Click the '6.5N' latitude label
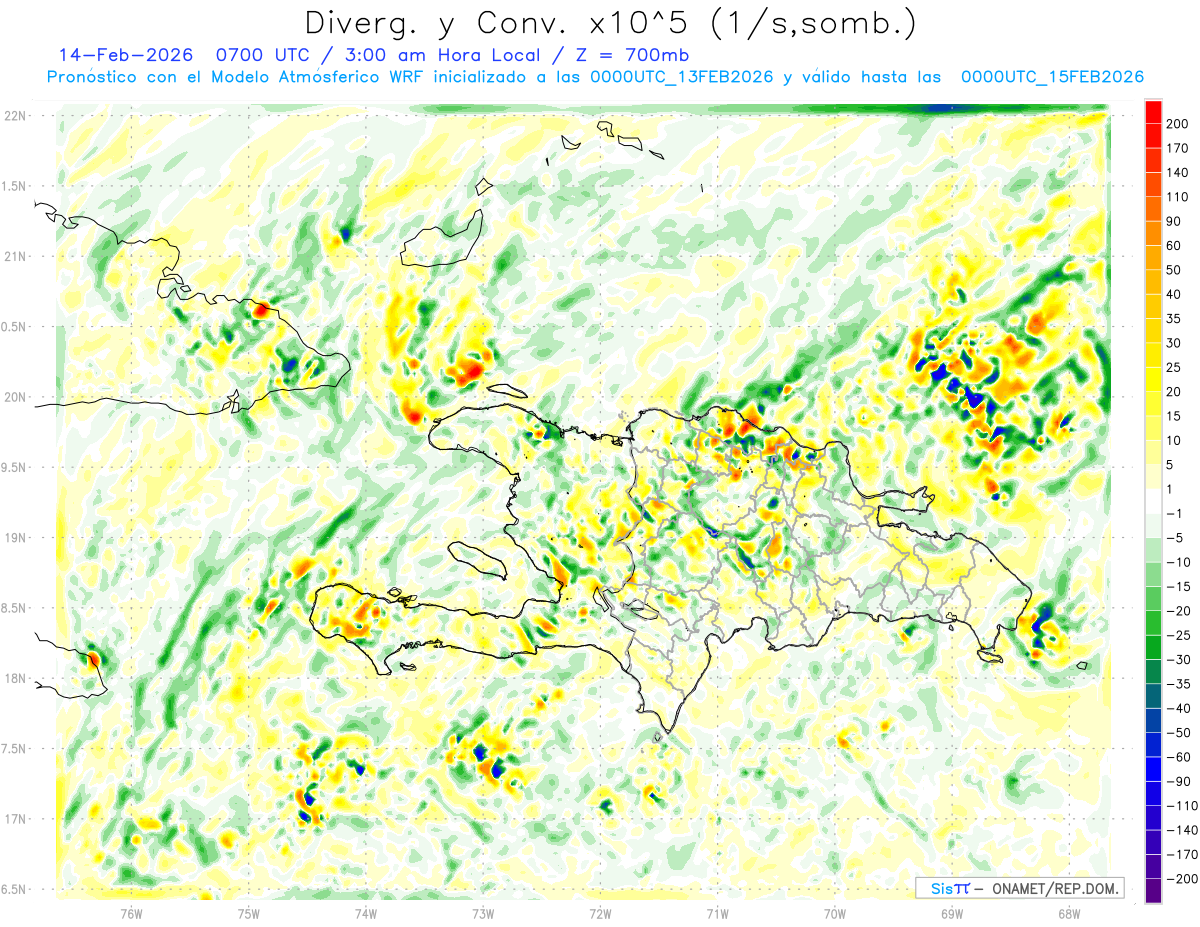This screenshot has height=927, width=1200. pos(15,889)
